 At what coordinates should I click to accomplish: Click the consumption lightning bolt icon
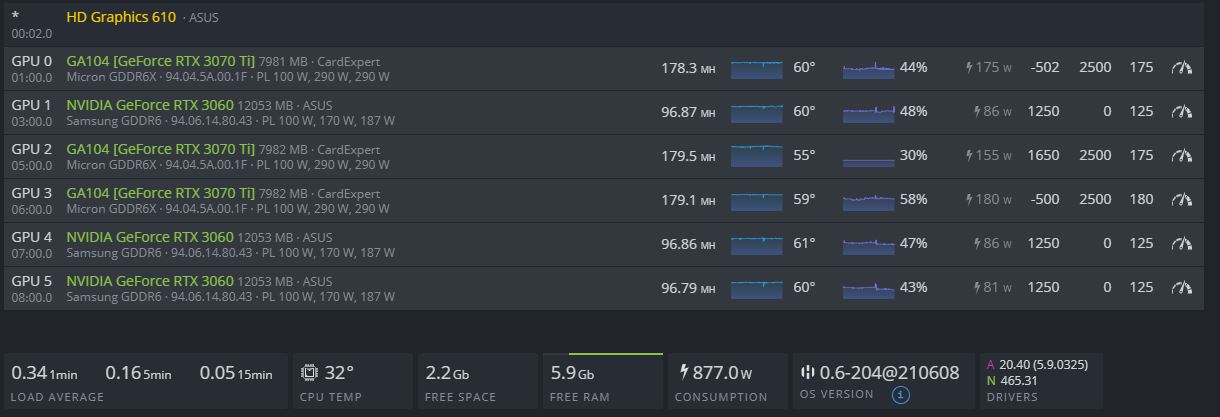684,373
